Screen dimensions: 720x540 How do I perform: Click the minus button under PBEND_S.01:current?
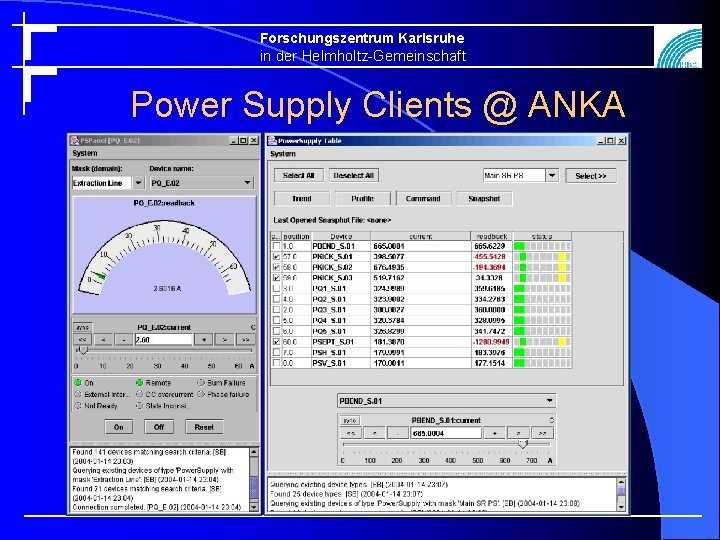(398, 433)
